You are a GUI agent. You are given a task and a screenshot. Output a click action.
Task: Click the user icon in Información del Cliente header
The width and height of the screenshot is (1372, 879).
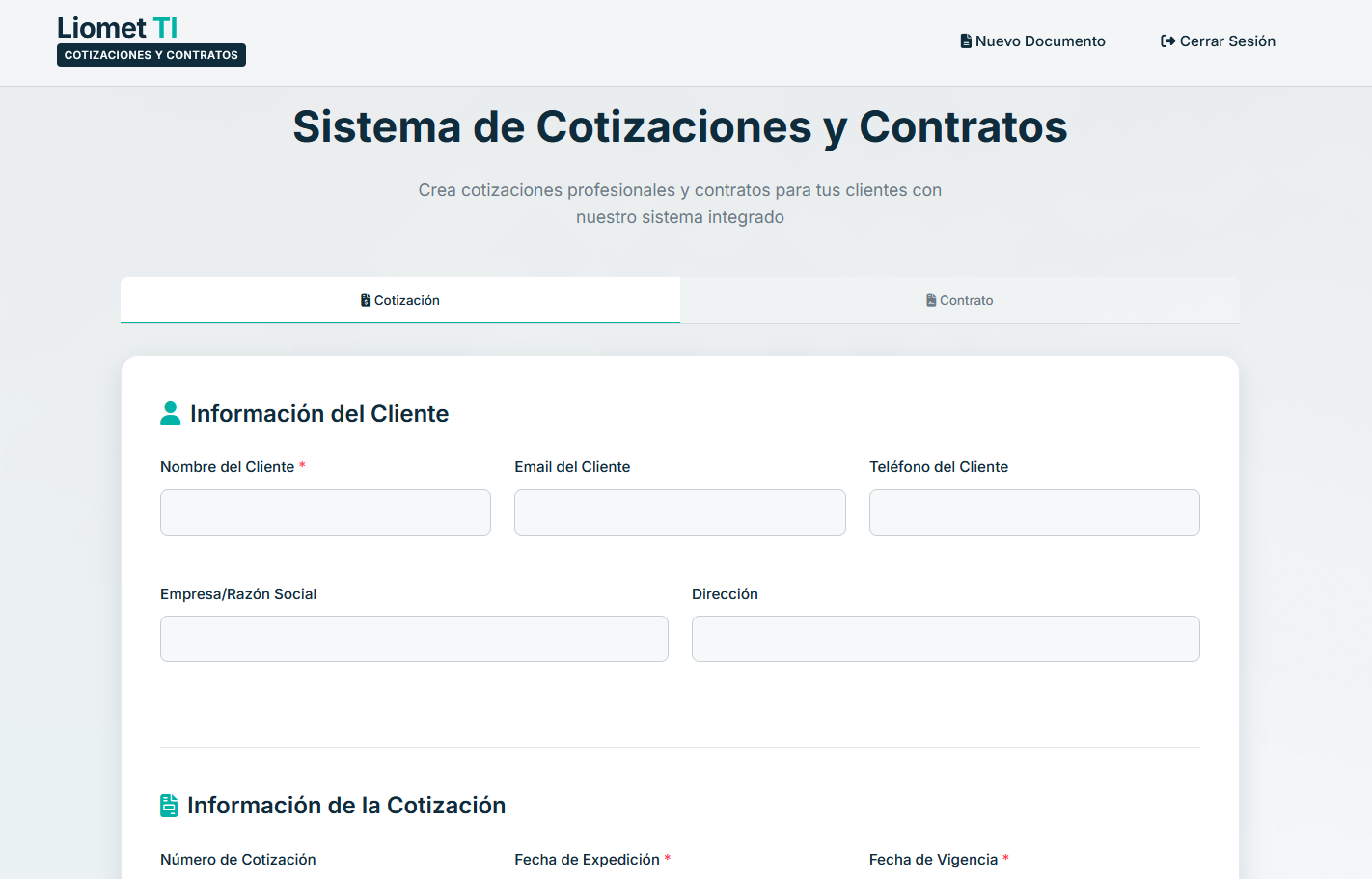coord(171,412)
